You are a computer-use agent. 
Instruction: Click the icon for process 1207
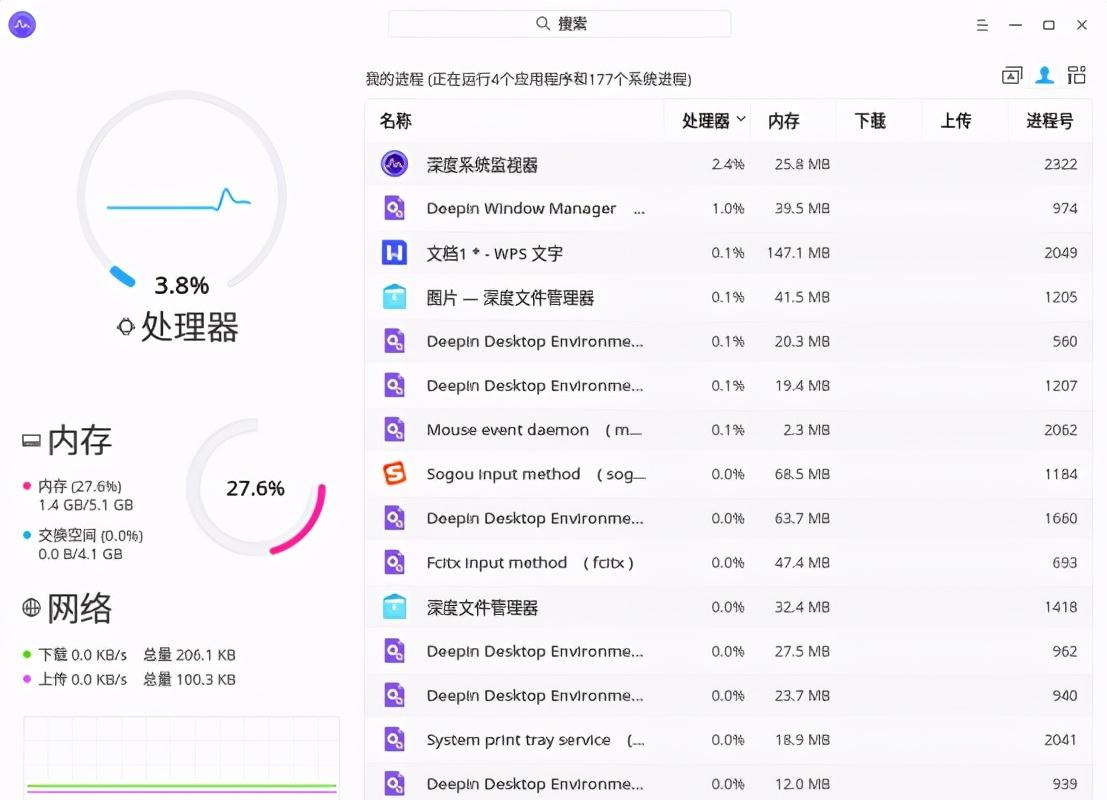pos(395,386)
